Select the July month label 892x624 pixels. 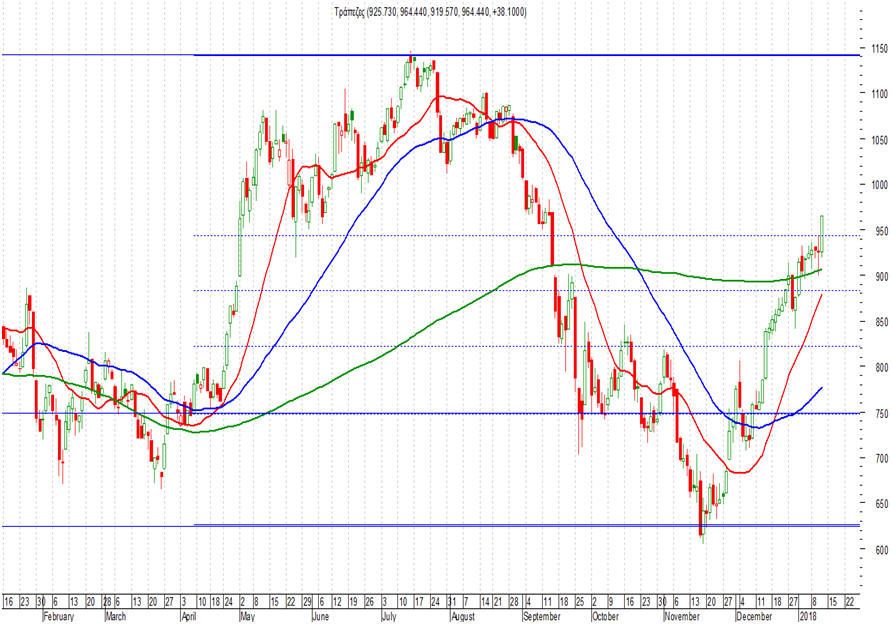[x=389, y=617]
